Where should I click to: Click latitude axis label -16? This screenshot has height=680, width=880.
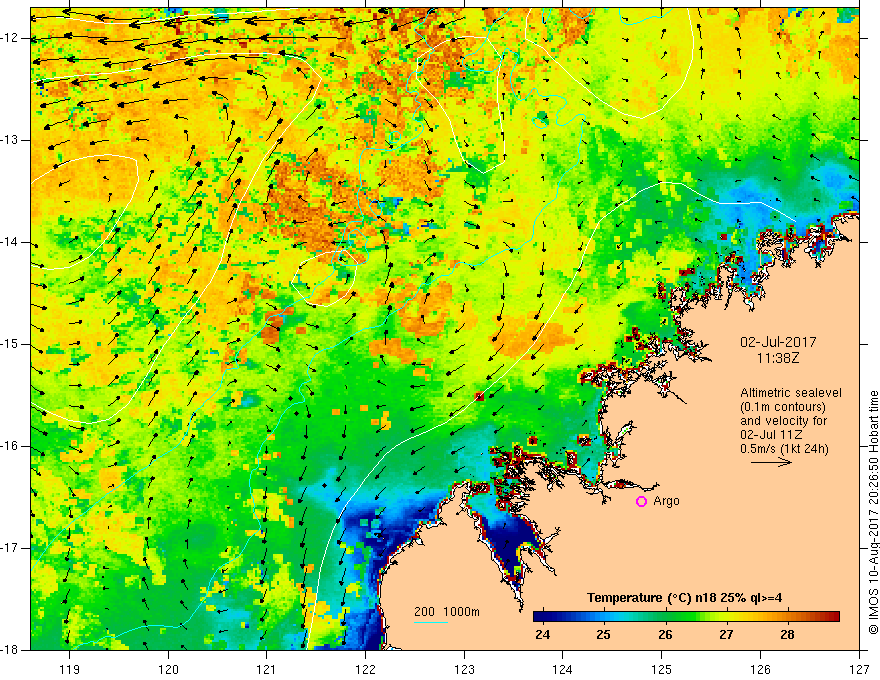pos(10,446)
